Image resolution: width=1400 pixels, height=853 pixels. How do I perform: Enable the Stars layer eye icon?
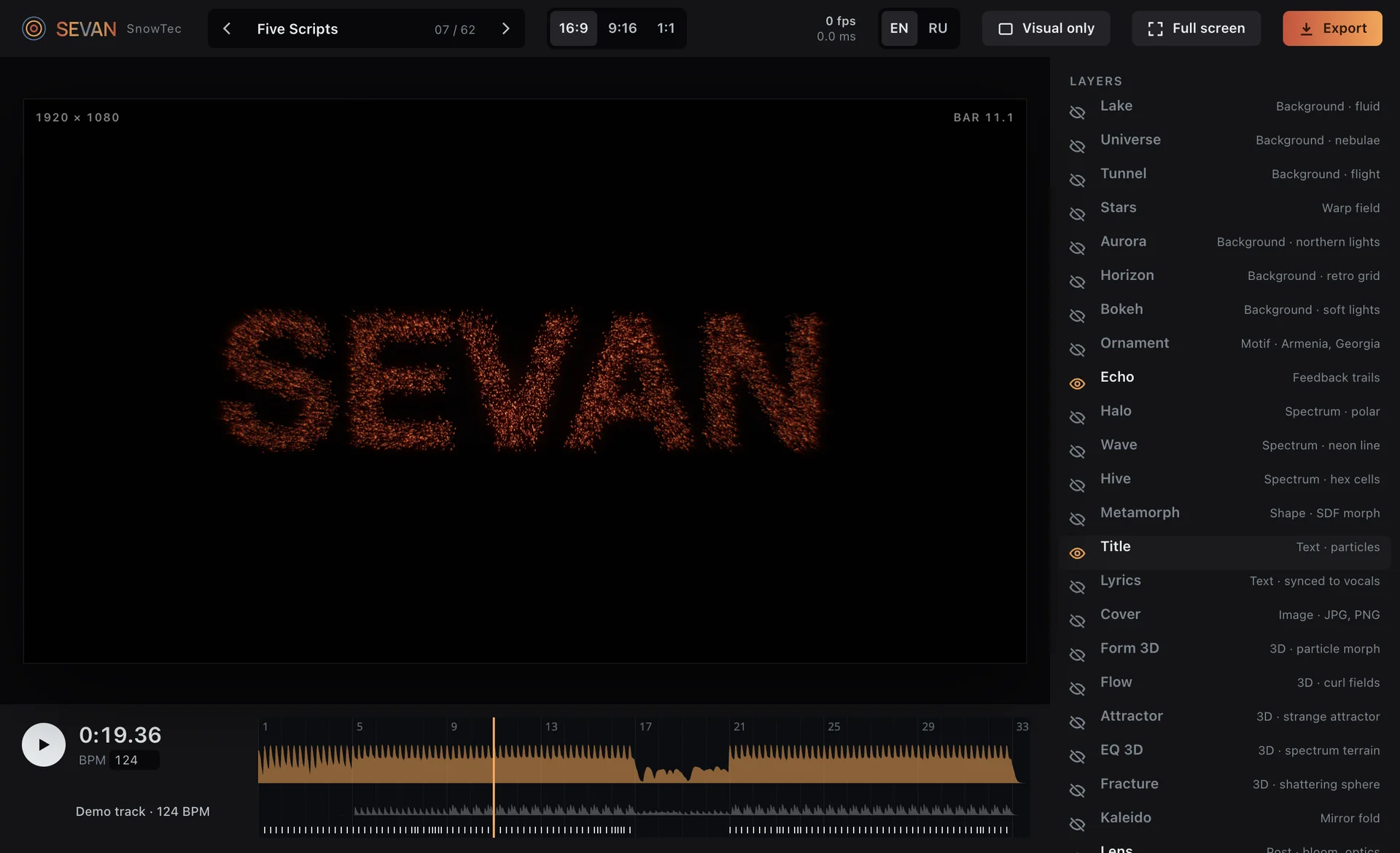pyautogui.click(x=1077, y=214)
